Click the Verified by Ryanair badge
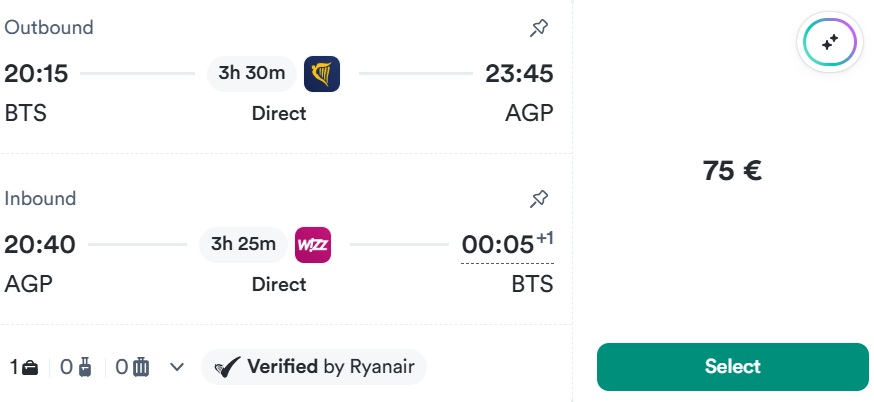This screenshot has height=402, width=874. pyautogui.click(x=314, y=367)
